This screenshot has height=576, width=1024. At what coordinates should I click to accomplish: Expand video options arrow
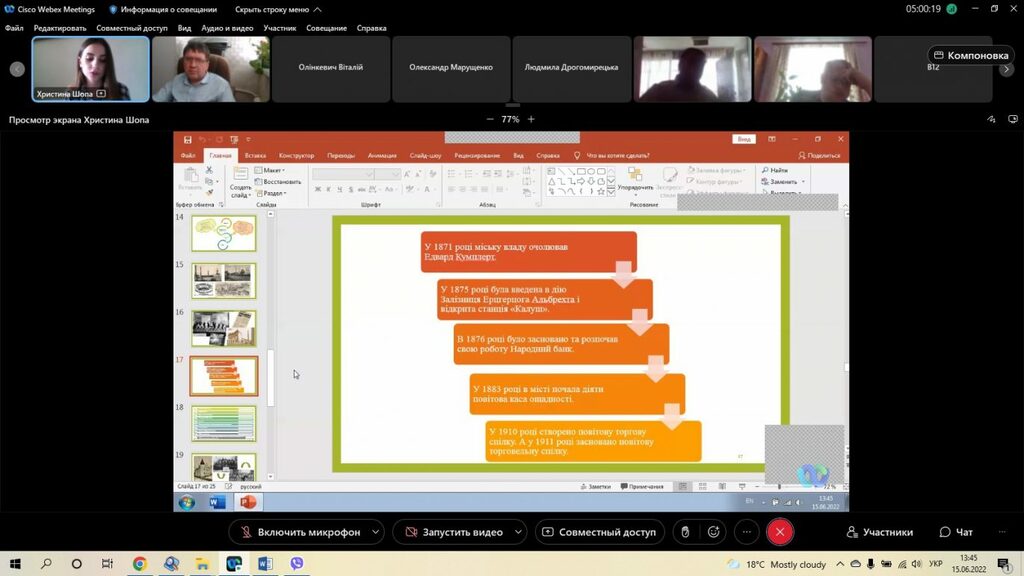(517, 532)
